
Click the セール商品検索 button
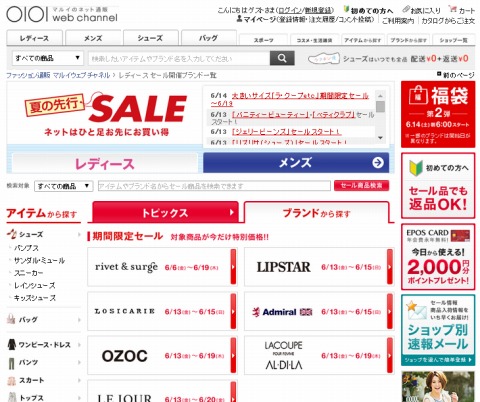tap(362, 186)
